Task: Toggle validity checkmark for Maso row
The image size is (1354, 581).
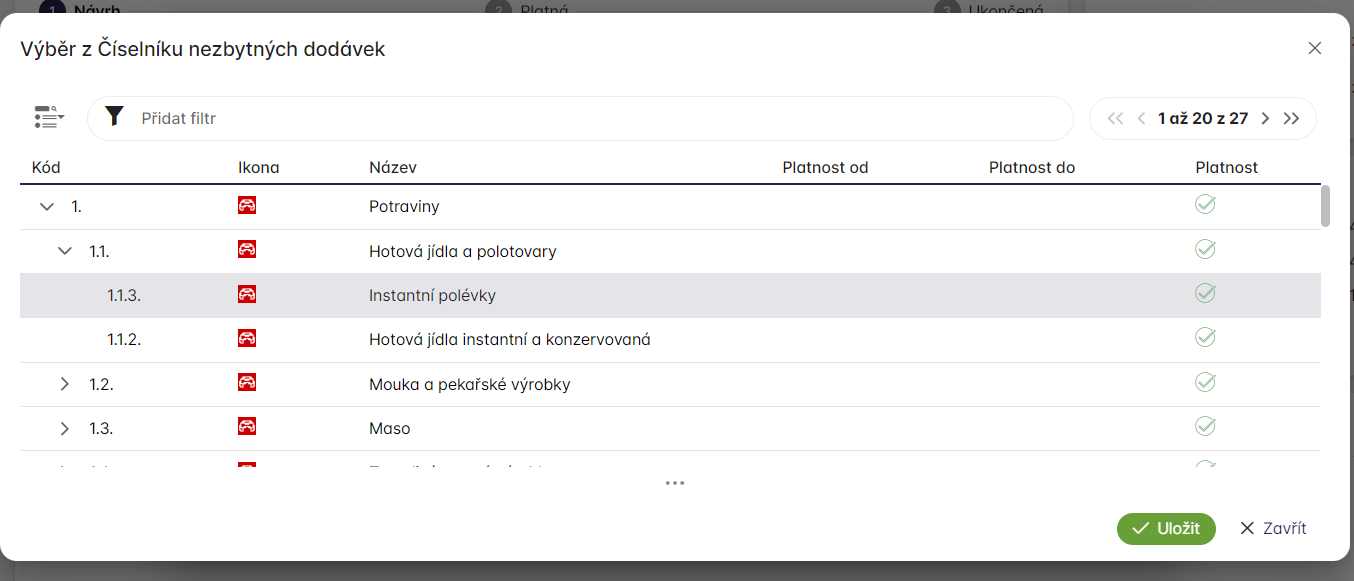Action: (x=1205, y=427)
